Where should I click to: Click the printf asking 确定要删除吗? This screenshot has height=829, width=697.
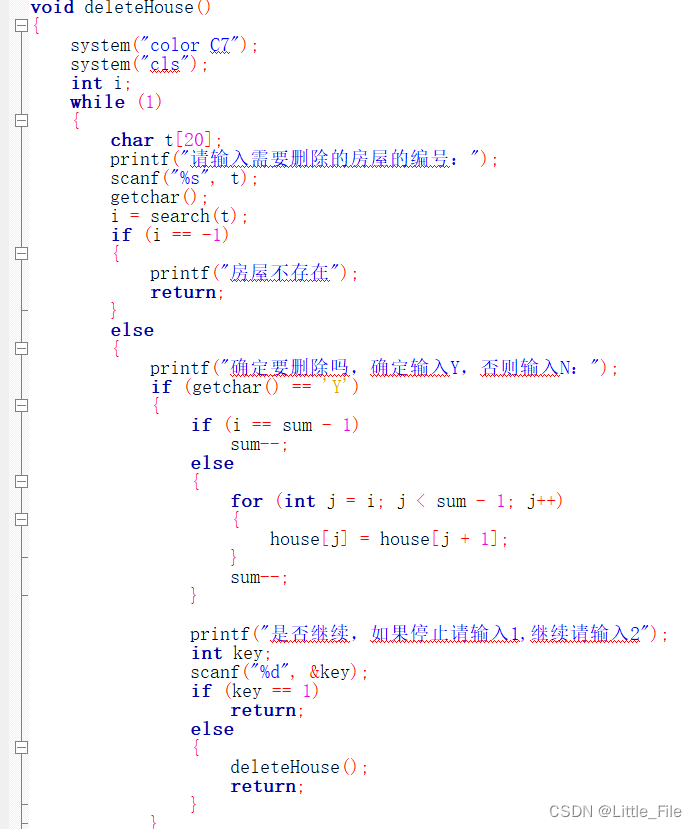coord(384,367)
